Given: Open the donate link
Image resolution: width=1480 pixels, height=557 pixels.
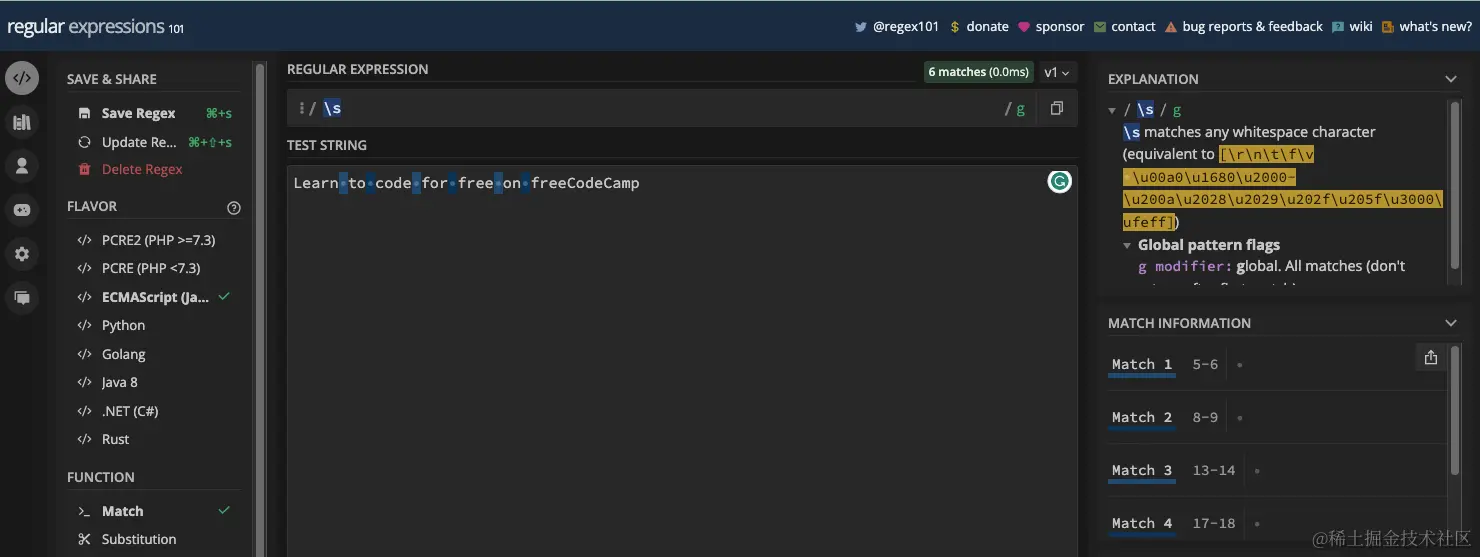Looking at the screenshot, I should coord(987,27).
